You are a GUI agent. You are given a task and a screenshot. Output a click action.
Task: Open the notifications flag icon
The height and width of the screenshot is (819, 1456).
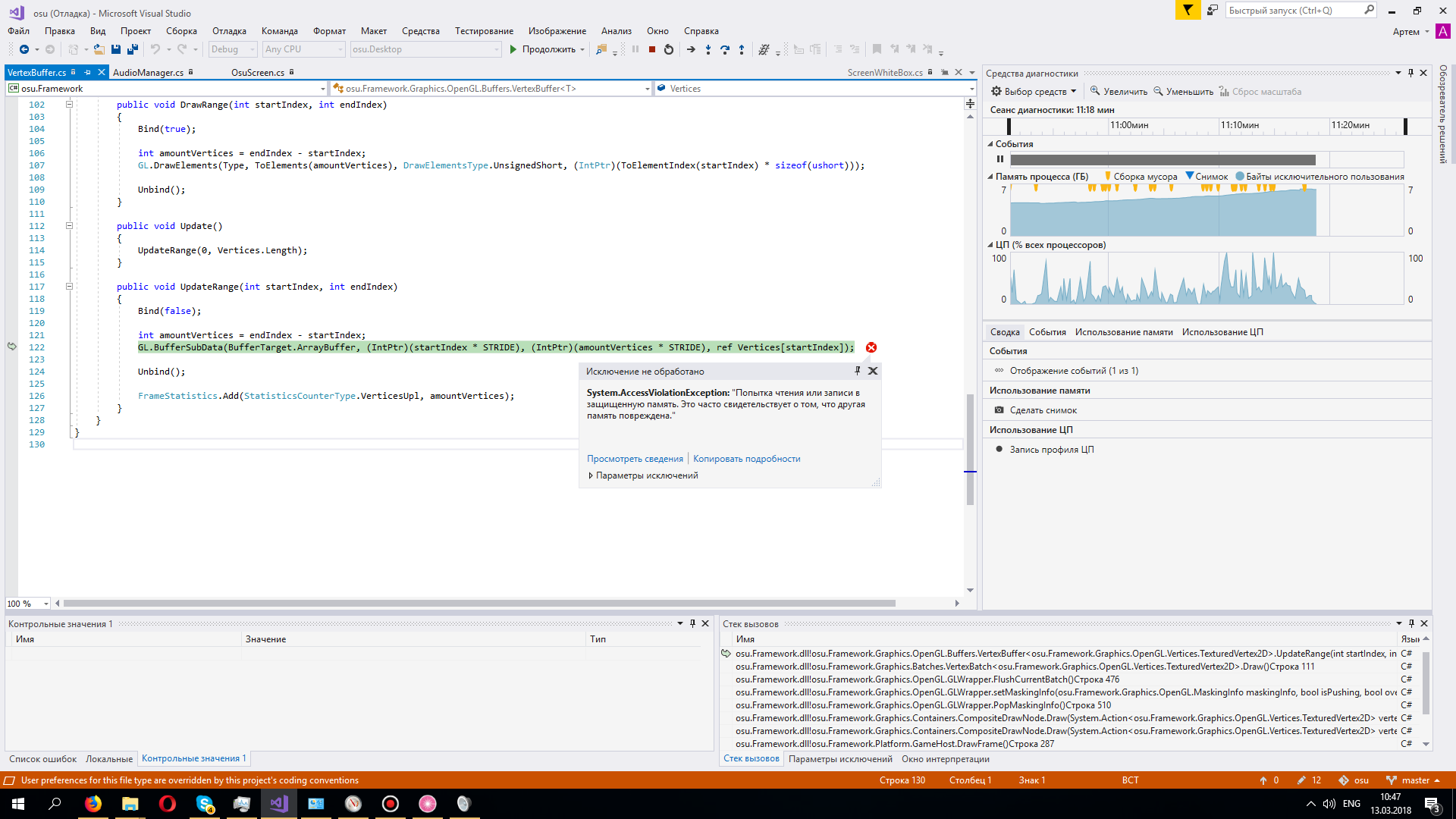[x=1188, y=10]
